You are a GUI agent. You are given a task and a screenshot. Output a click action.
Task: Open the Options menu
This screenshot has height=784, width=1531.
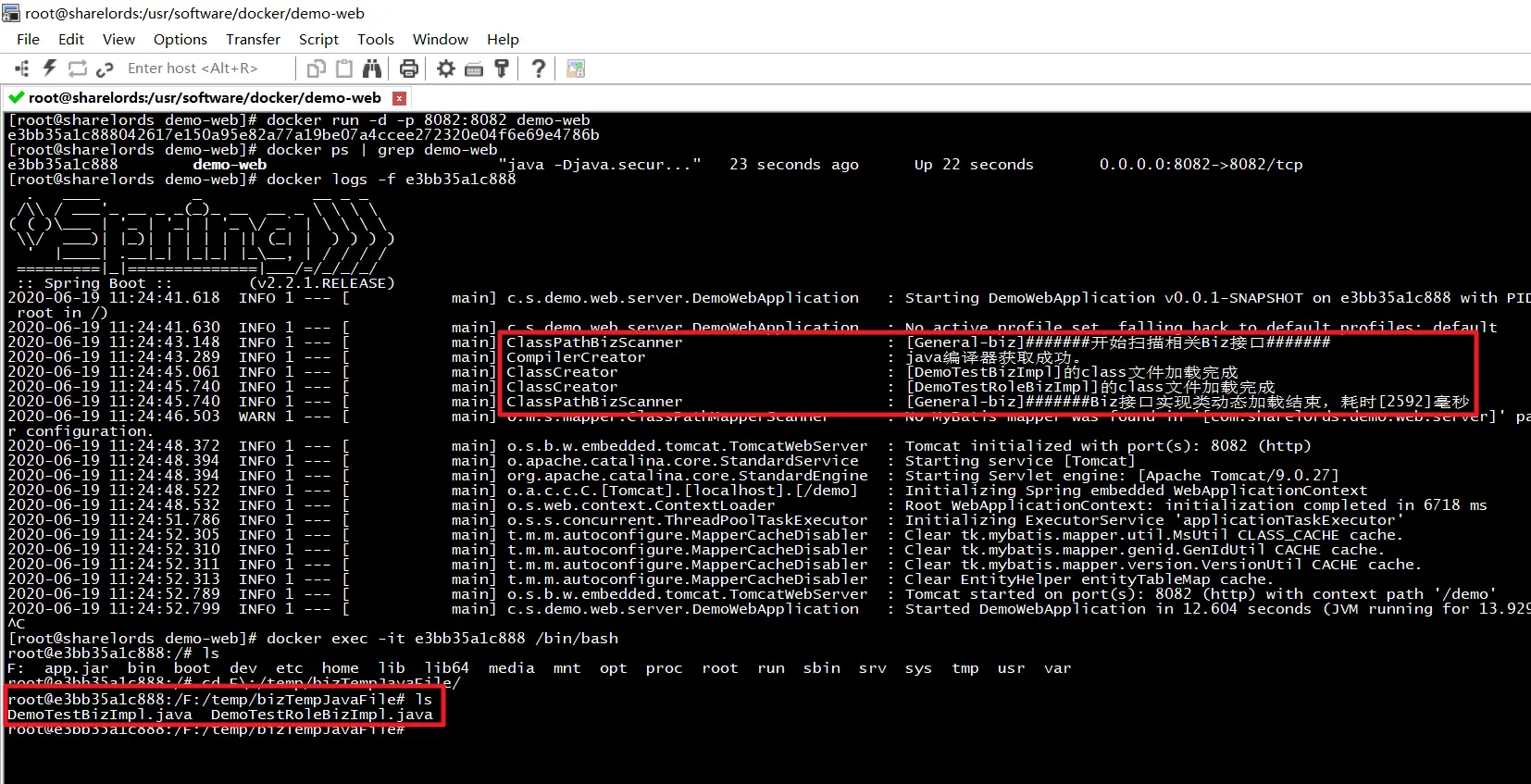[x=180, y=39]
